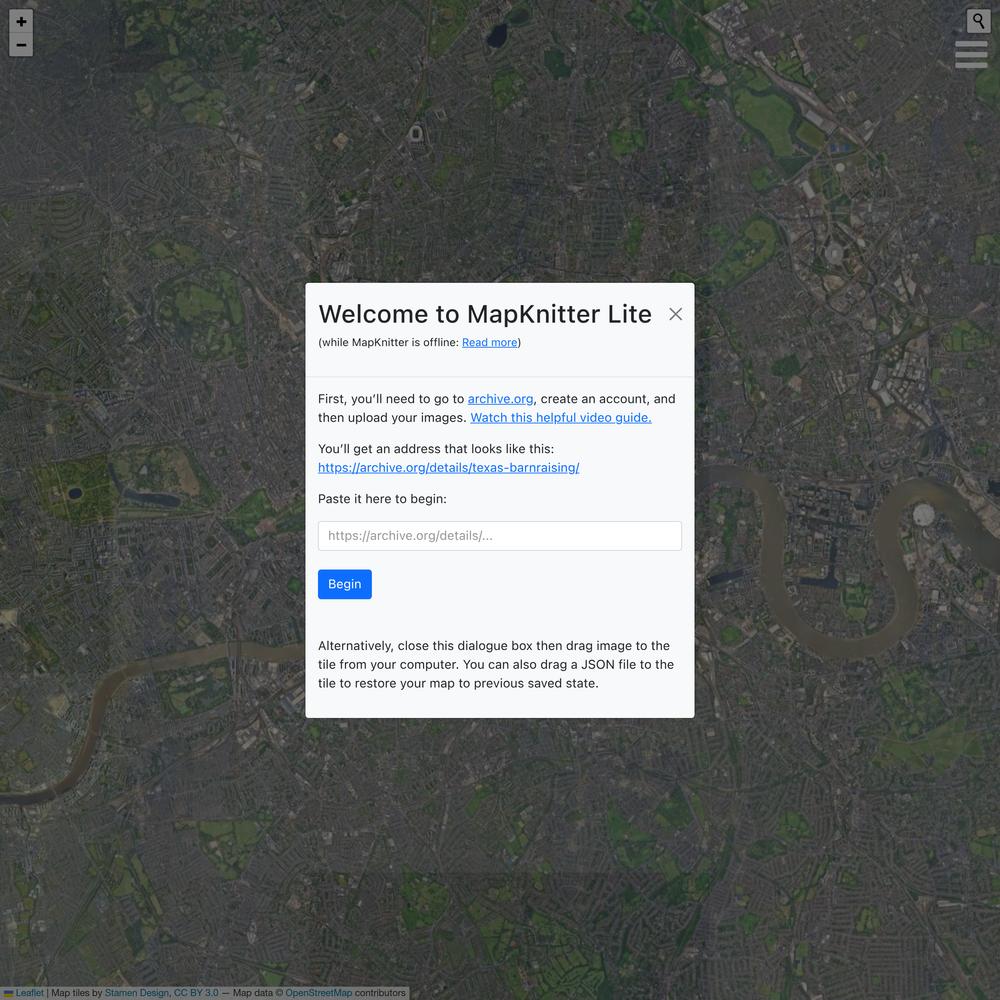Click the Begin button
Viewport: 1000px width, 1000px height.
click(344, 584)
